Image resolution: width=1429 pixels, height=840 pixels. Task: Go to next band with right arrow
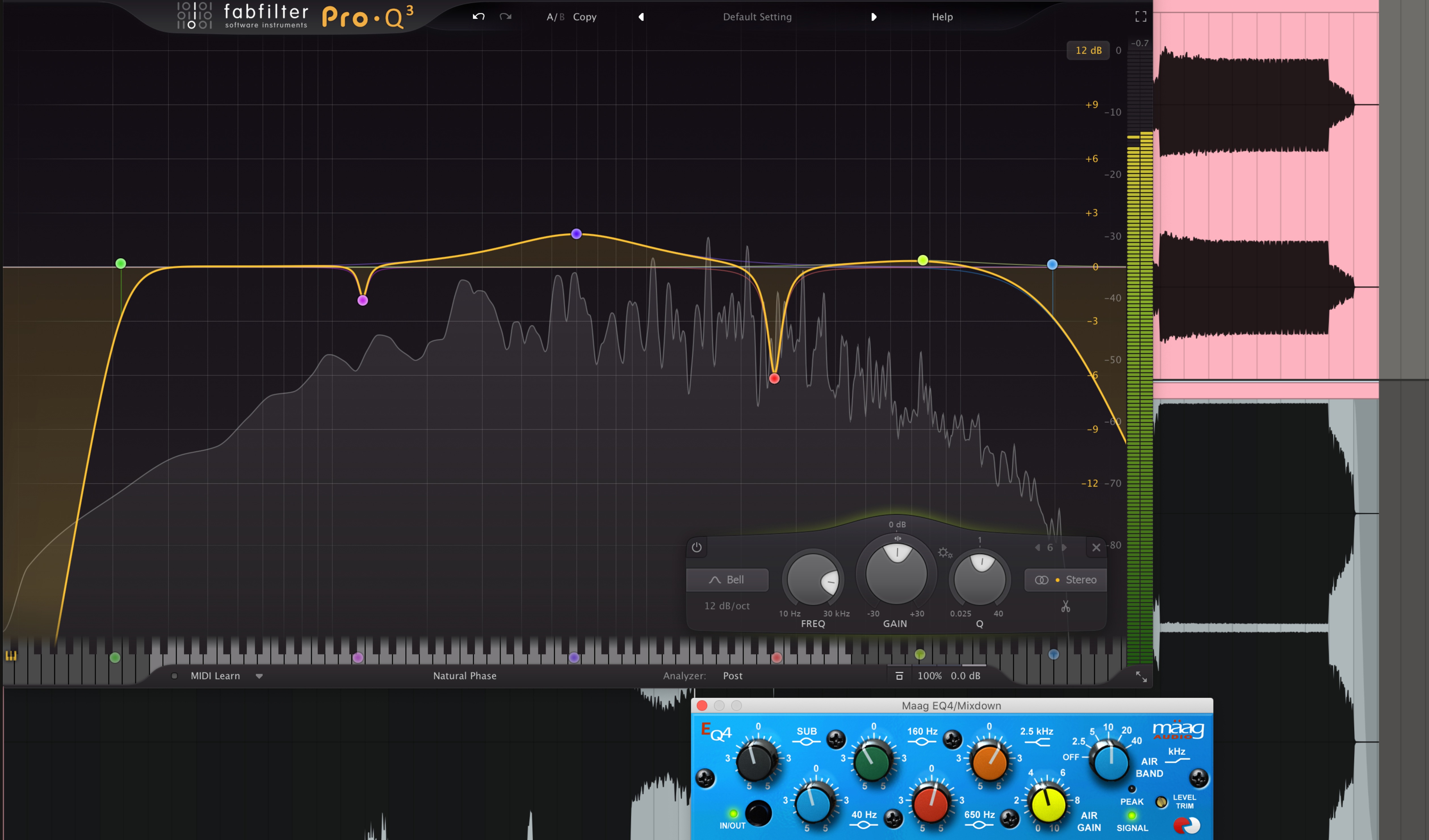coord(1064,548)
